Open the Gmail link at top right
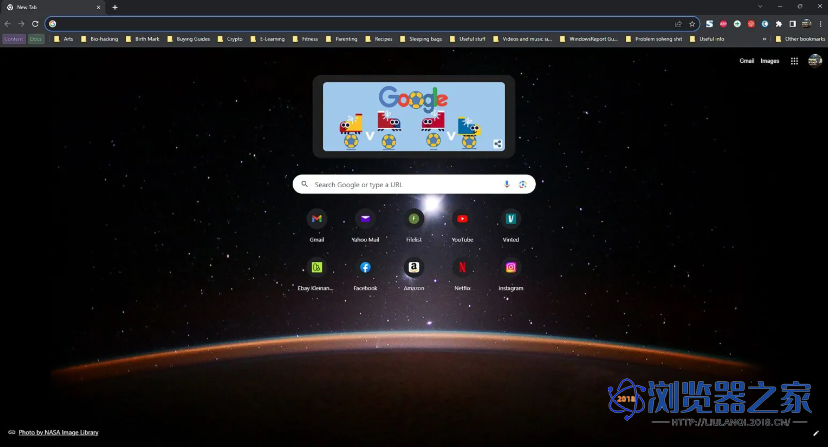Viewport: 828px width, 448px height. [x=747, y=61]
